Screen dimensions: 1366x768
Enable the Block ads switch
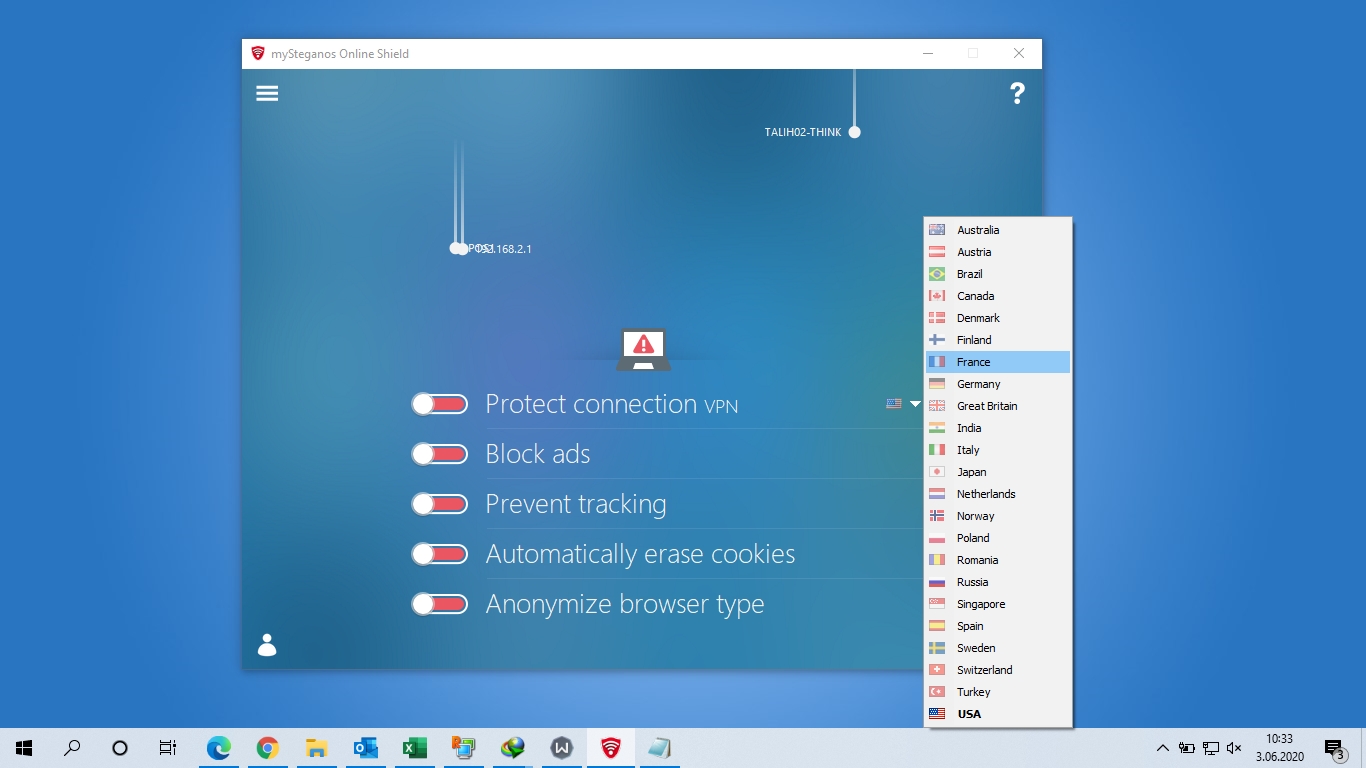[x=440, y=454]
